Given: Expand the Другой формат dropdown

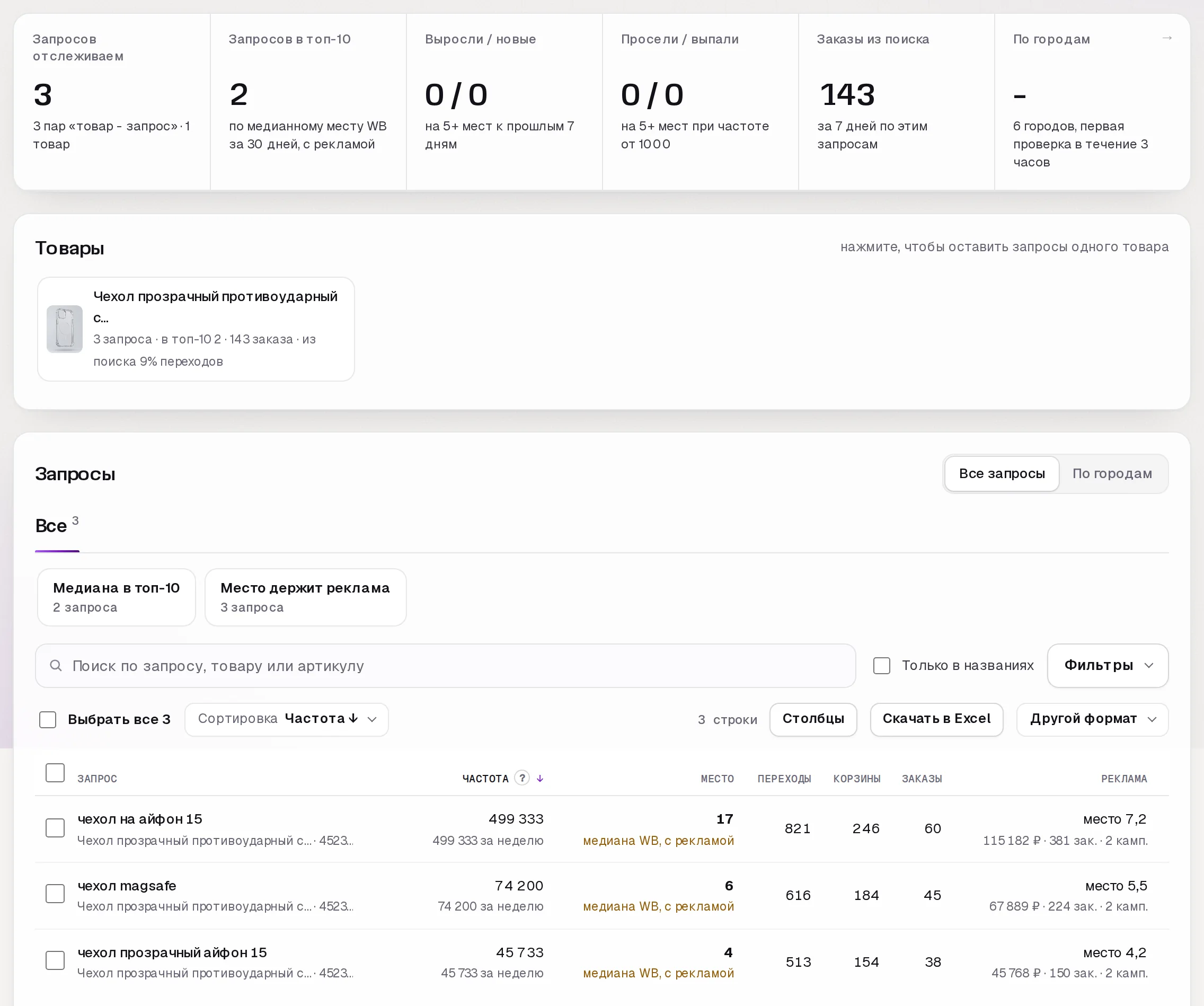Looking at the screenshot, I should click(1092, 719).
